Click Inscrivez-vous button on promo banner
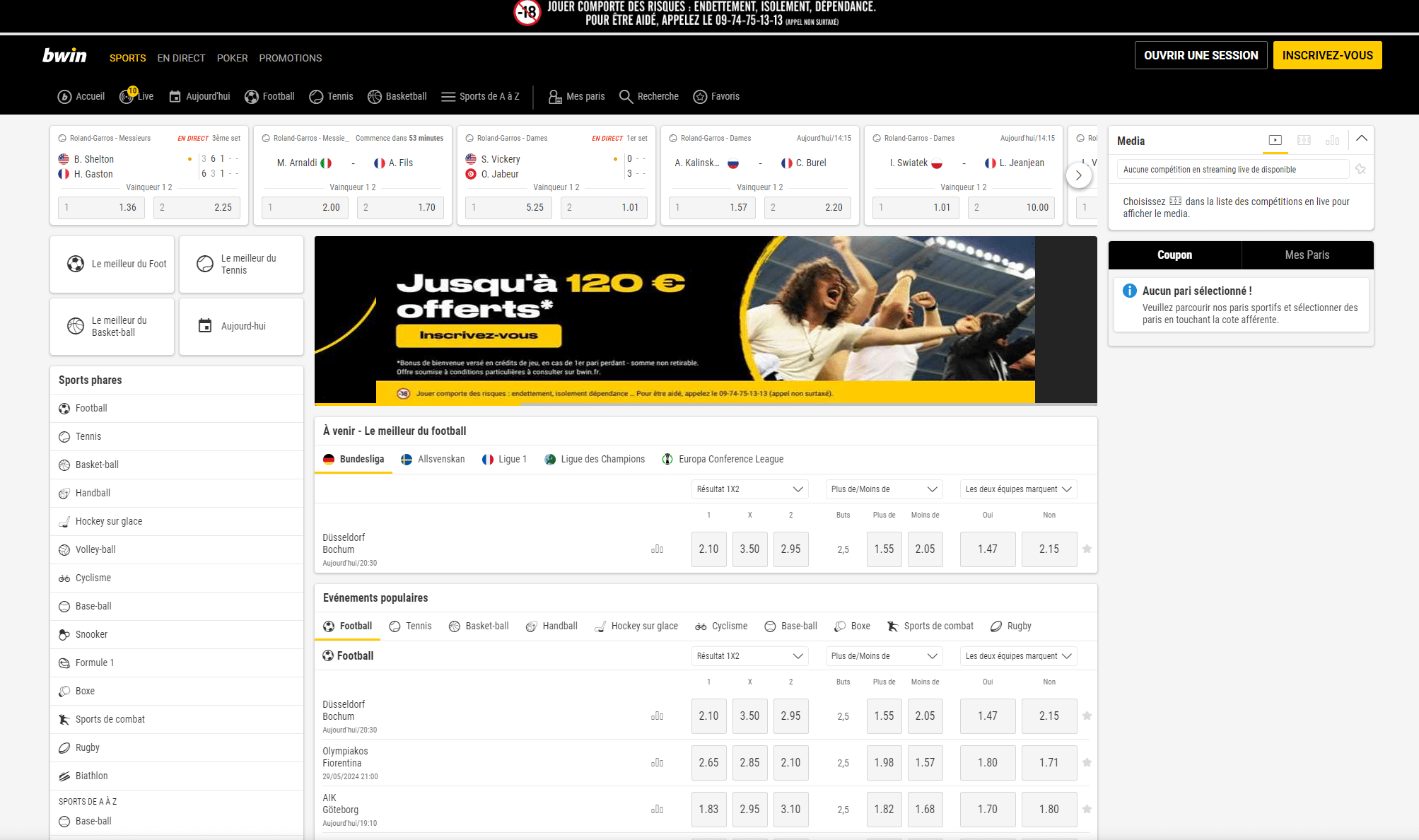The width and height of the screenshot is (1419, 840). [x=479, y=335]
